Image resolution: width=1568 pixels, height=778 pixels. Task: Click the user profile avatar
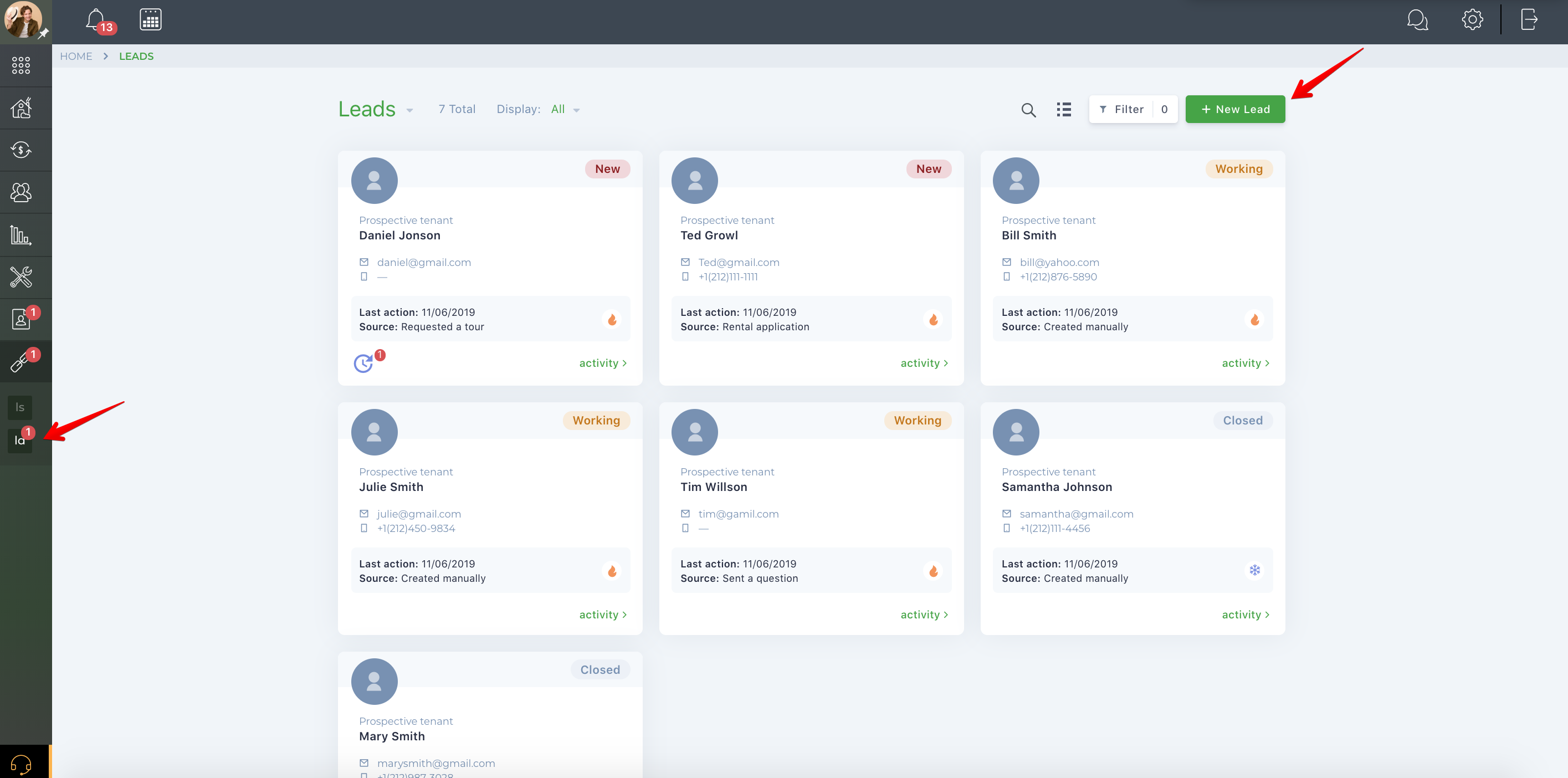click(x=23, y=19)
